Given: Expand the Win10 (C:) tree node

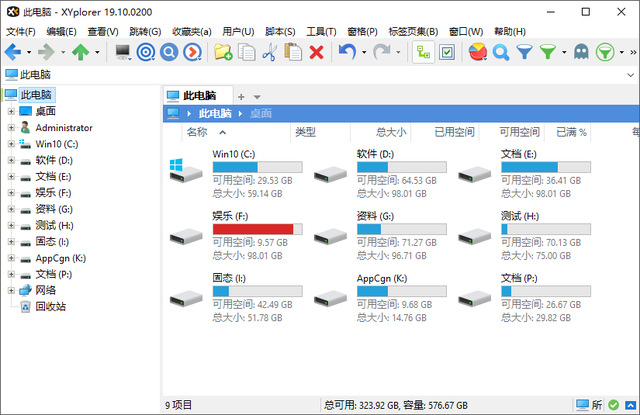Looking at the screenshot, I should coord(11,144).
